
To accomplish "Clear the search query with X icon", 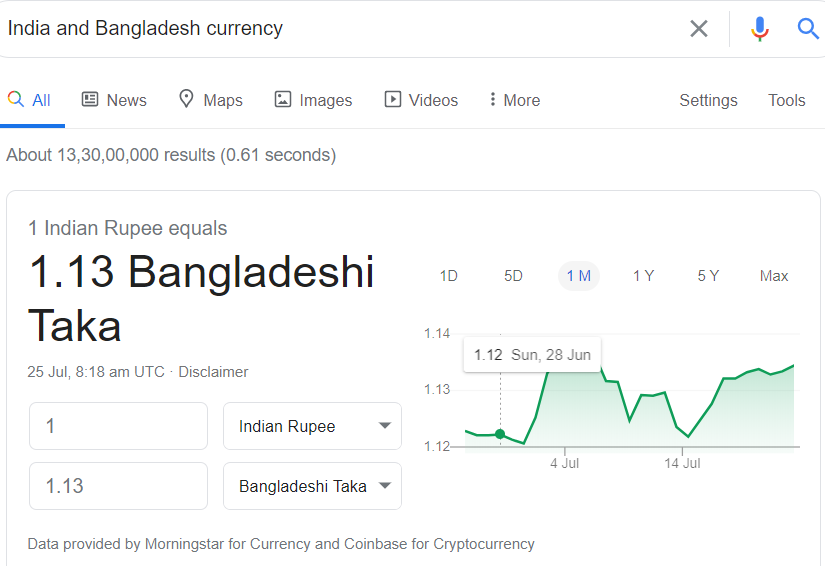I will point(699,28).
